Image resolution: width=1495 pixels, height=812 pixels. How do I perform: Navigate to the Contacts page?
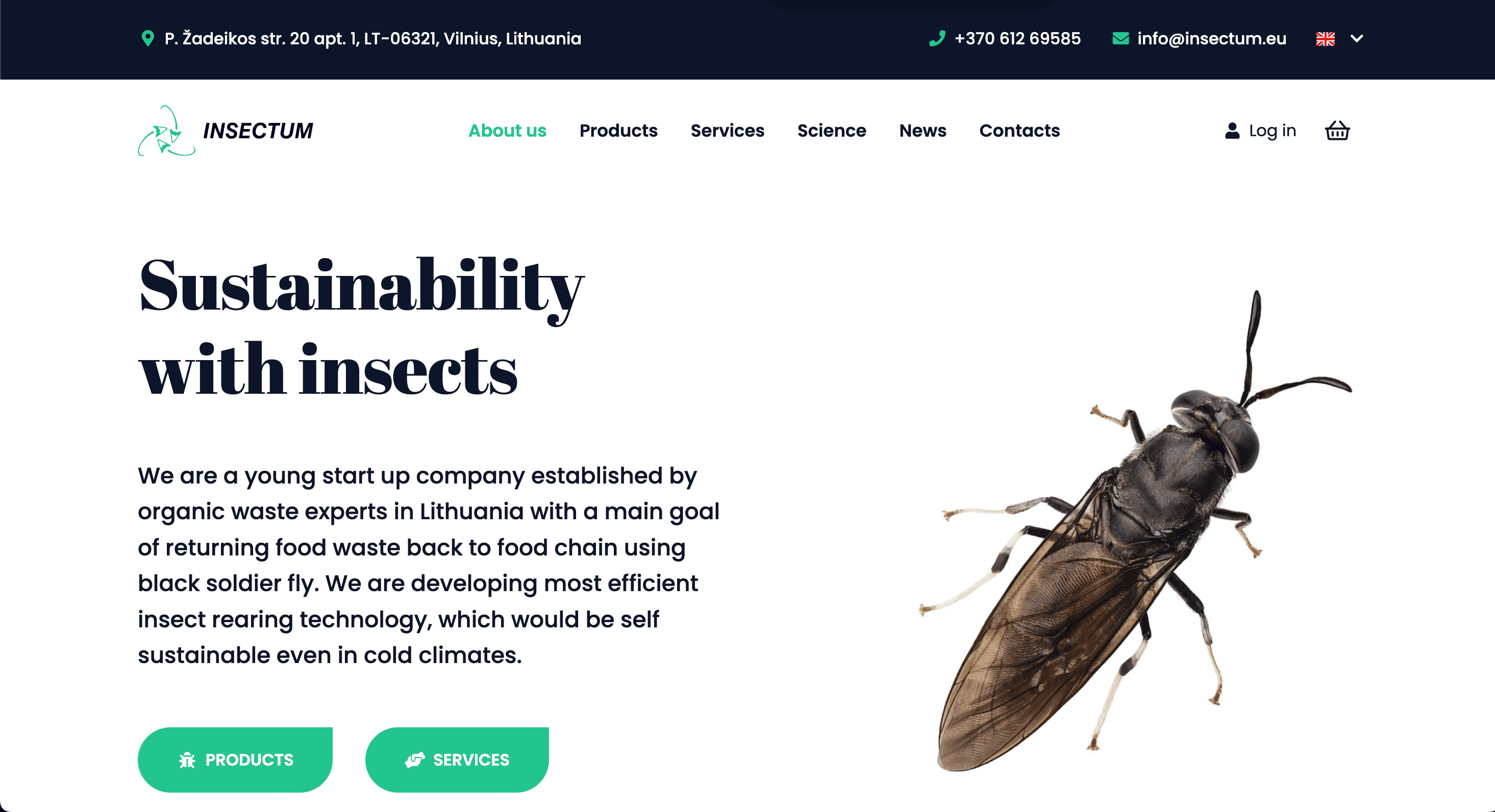pyautogui.click(x=1019, y=131)
